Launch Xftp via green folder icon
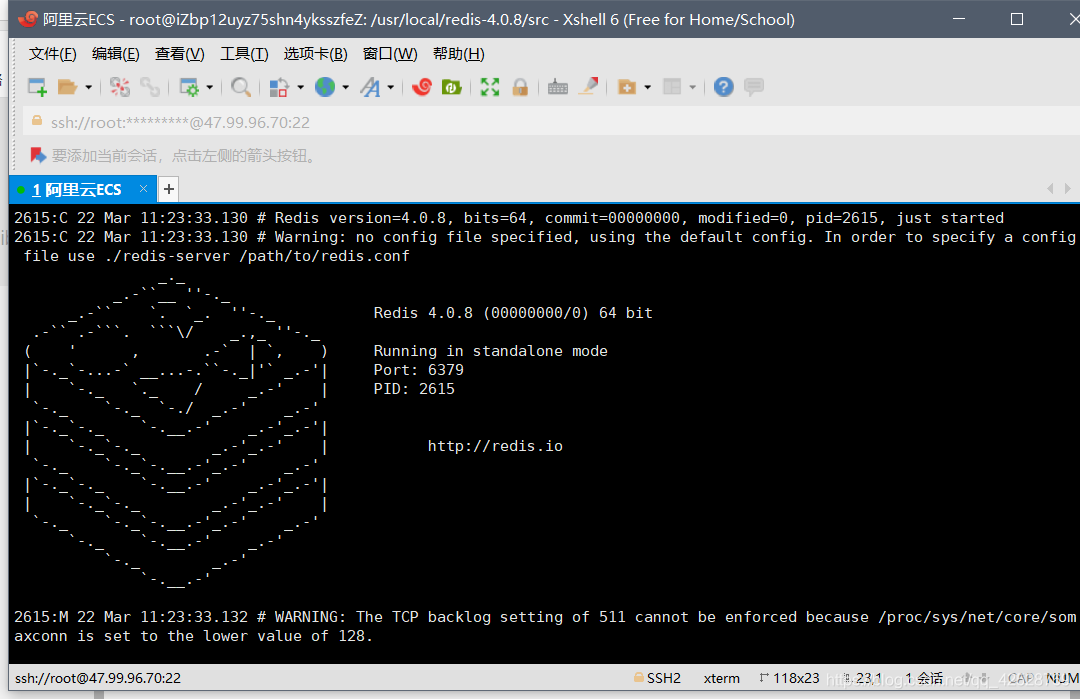Image resolution: width=1080 pixels, height=699 pixels. click(451, 87)
